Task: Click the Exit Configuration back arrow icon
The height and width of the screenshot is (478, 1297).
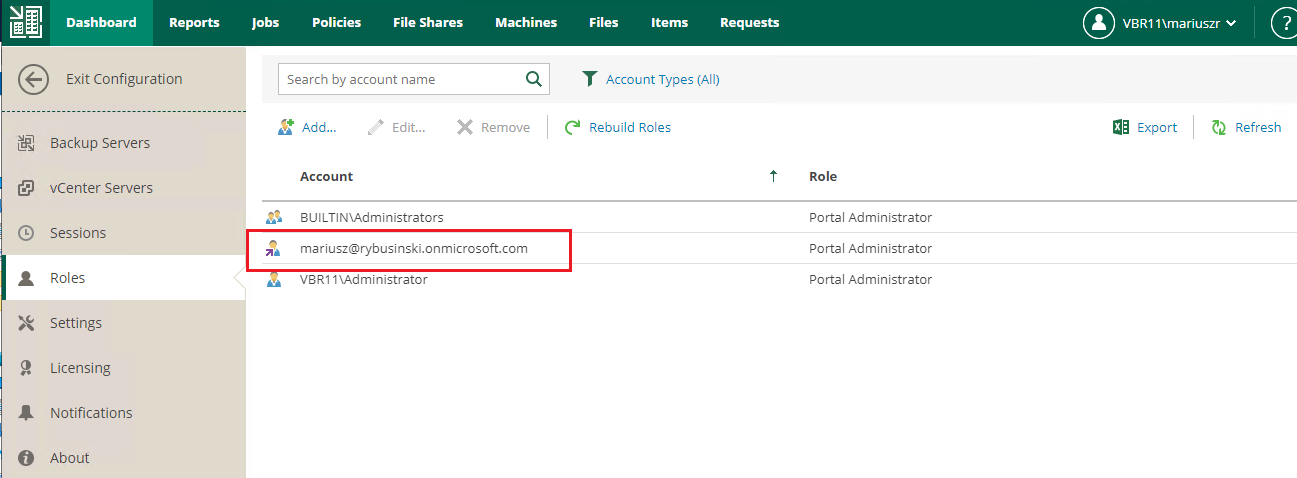Action: point(33,79)
